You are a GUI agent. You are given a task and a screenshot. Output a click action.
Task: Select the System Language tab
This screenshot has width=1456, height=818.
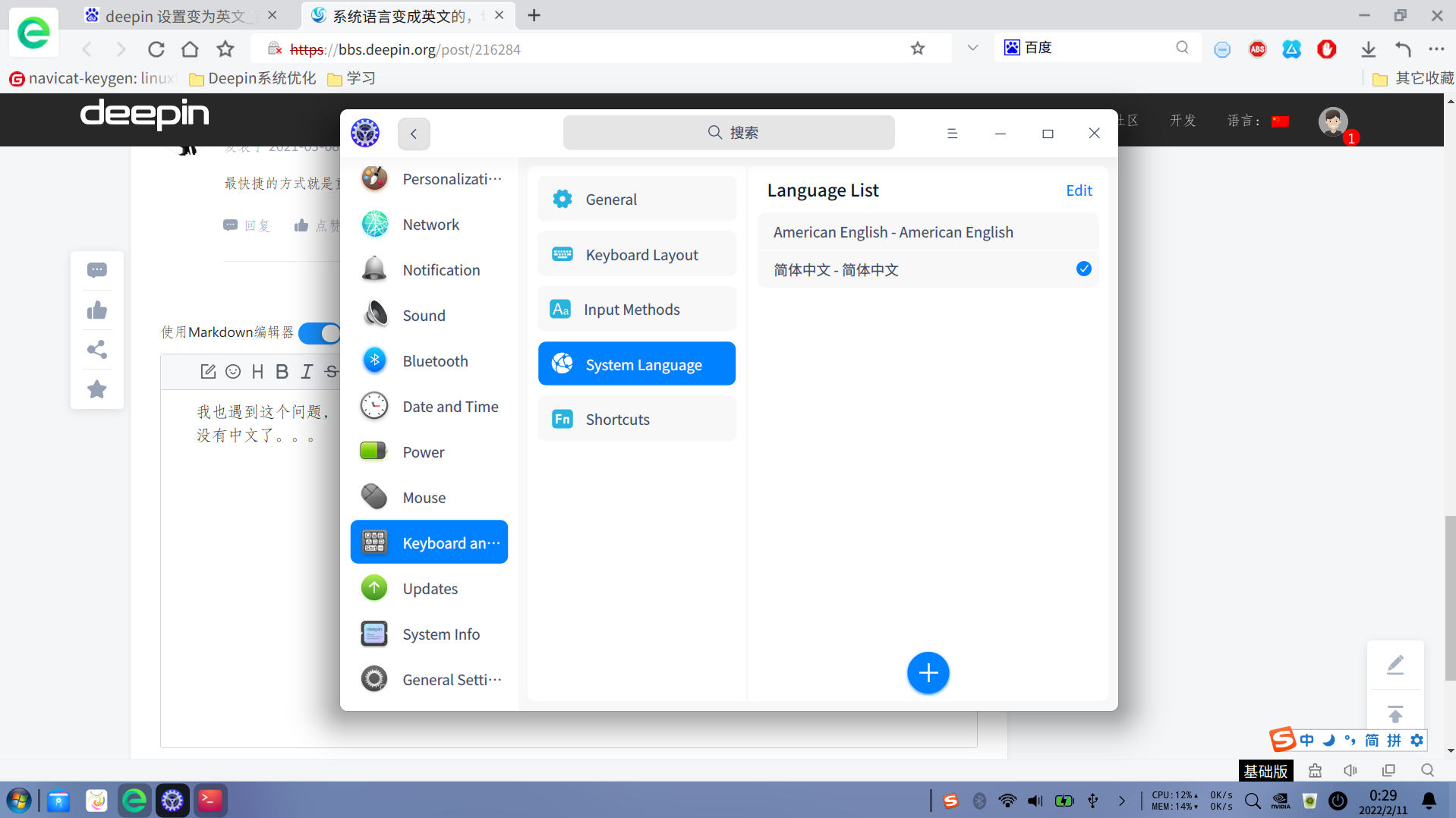point(637,364)
